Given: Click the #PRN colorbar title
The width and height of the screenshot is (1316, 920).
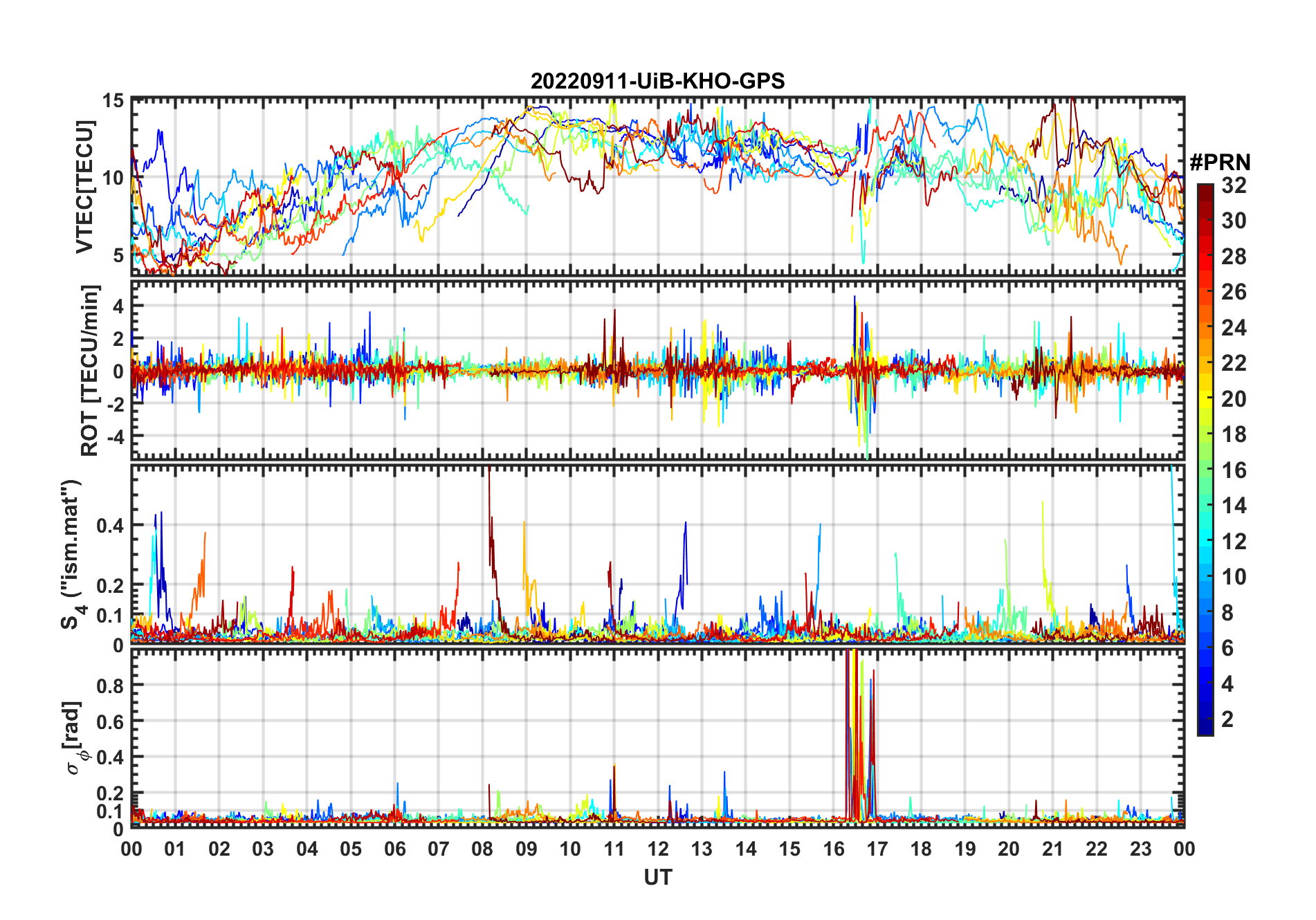Looking at the screenshot, I should [x=1220, y=162].
